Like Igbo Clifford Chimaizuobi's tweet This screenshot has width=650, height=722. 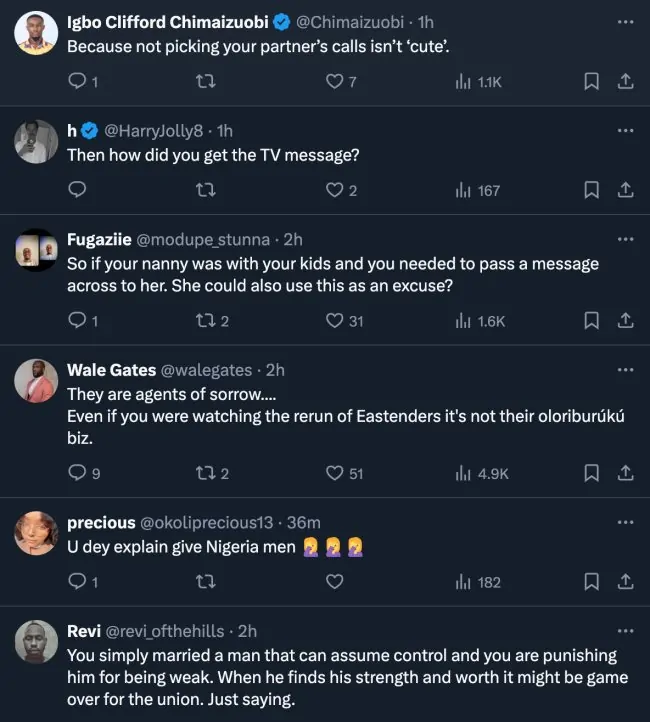(x=336, y=83)
